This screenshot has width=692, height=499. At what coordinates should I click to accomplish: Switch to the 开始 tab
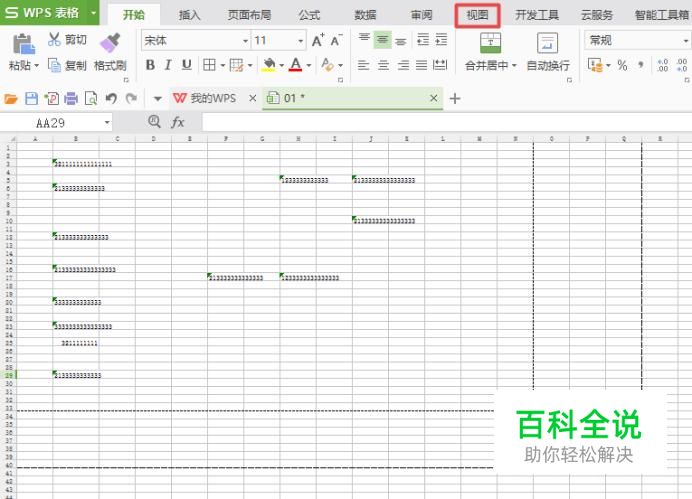click(x=134, y=15)
